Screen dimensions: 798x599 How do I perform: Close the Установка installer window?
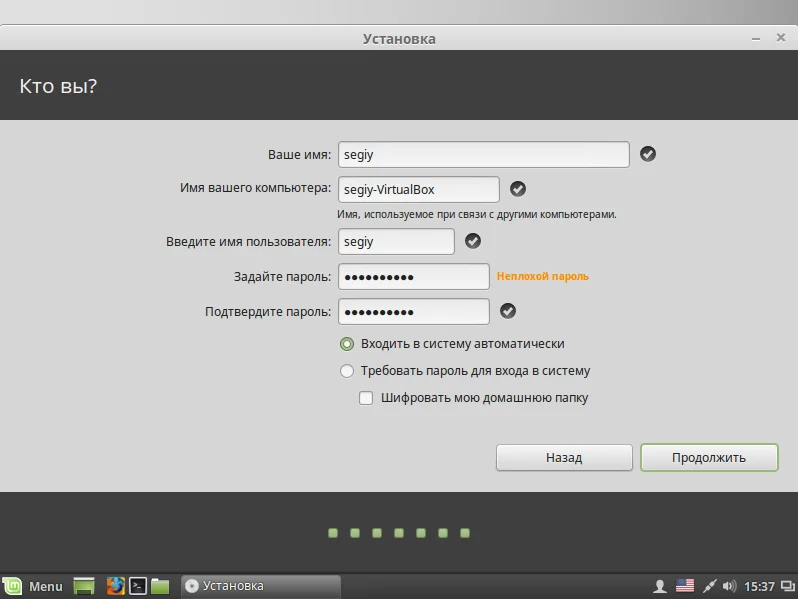pos(781,38)
